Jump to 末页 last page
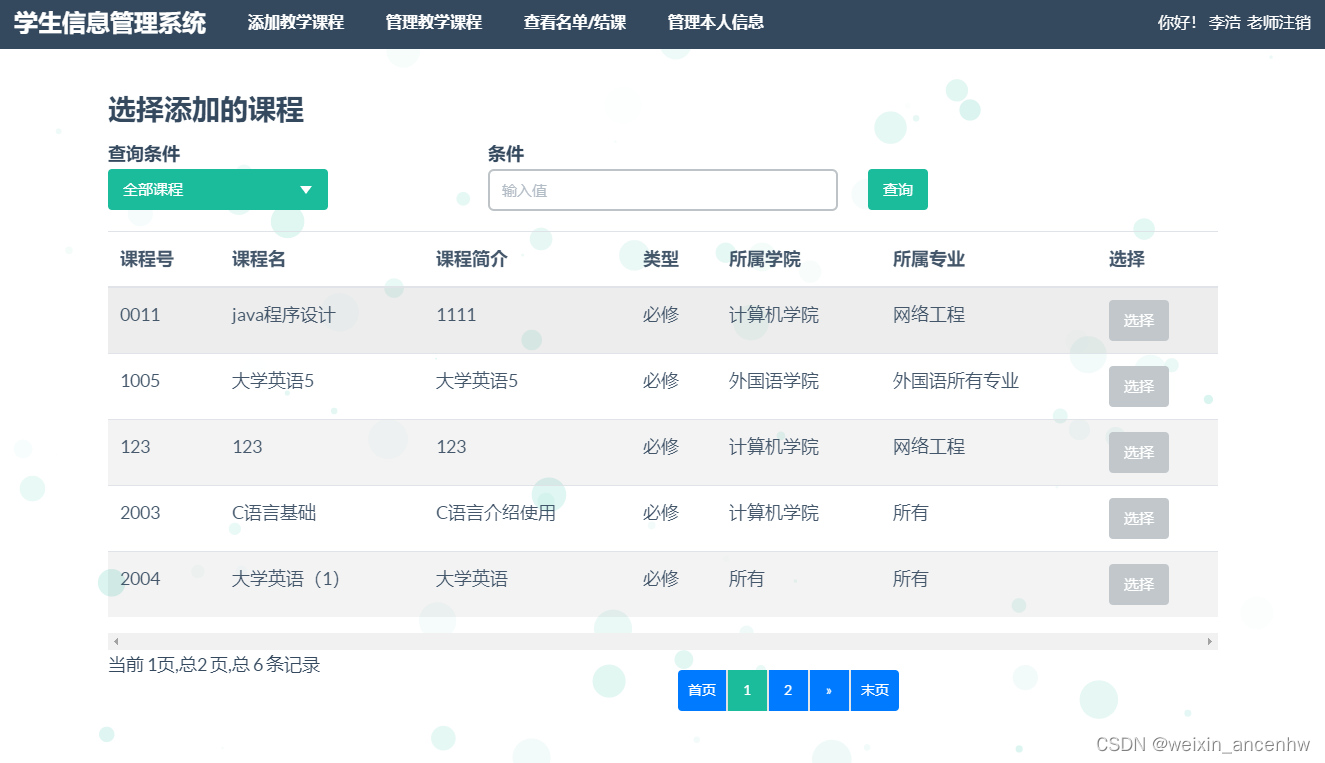Screen dimensions: 1325x763 click(x=874, y=690)
